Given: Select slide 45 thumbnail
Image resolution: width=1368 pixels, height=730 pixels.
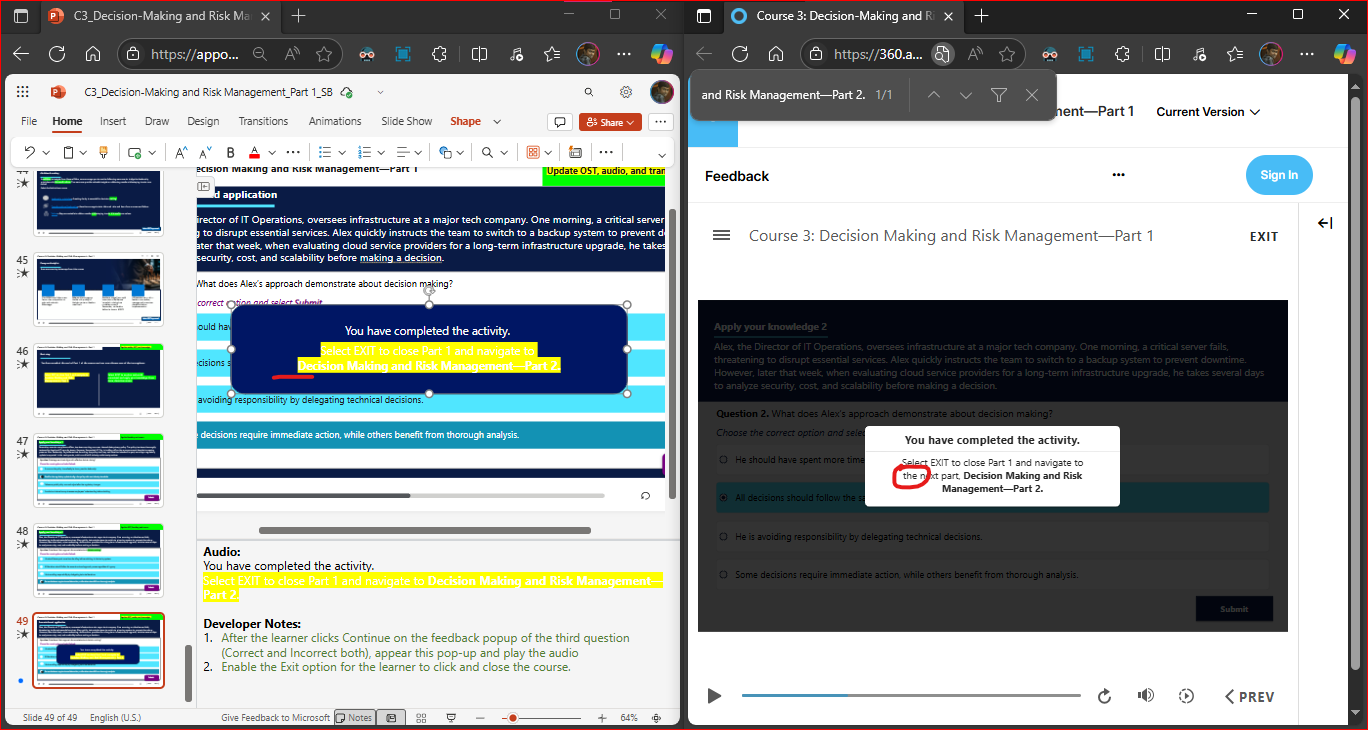Looking at the screenshot, I should [99, 290].
